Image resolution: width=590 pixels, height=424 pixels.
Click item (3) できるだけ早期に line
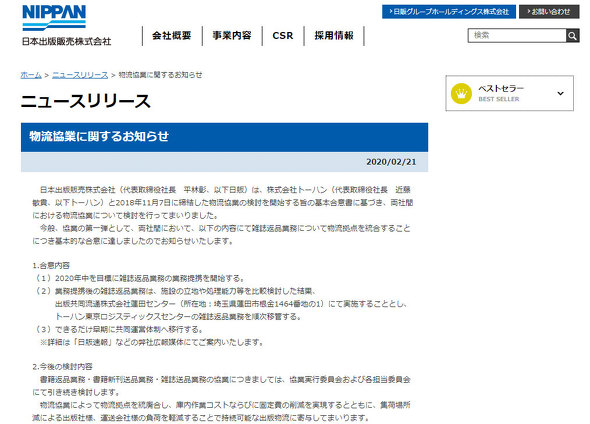tap(119, 329)
